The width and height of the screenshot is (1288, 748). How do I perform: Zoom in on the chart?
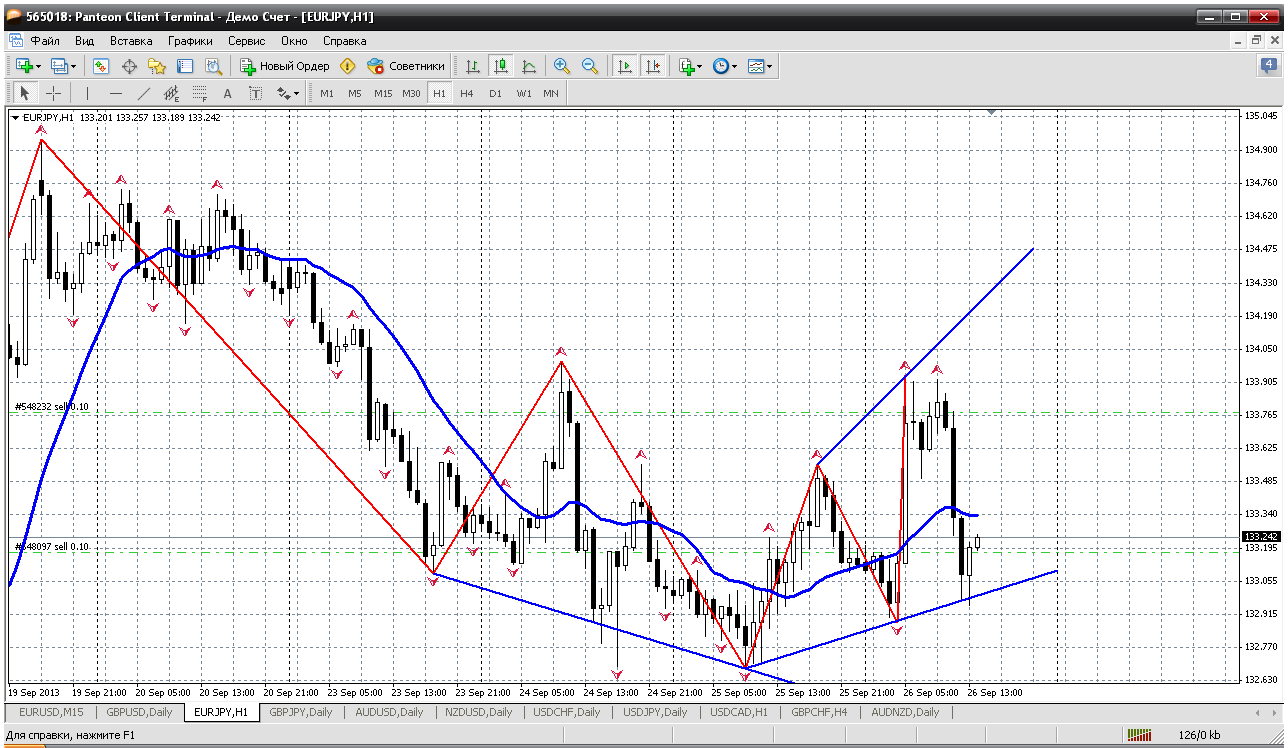(562, 66)
